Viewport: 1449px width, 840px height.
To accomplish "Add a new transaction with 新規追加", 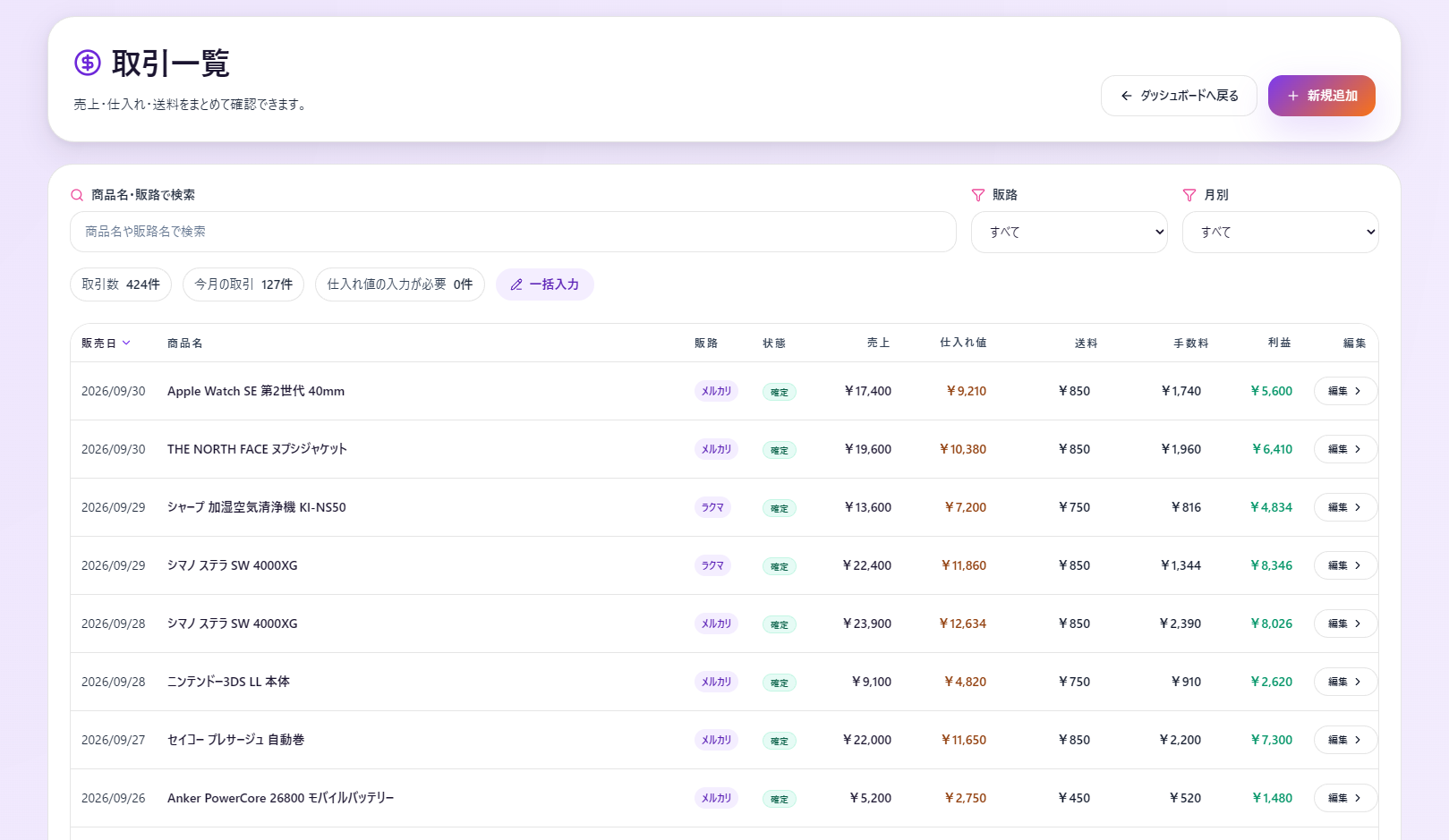I will pos(1322,96).
